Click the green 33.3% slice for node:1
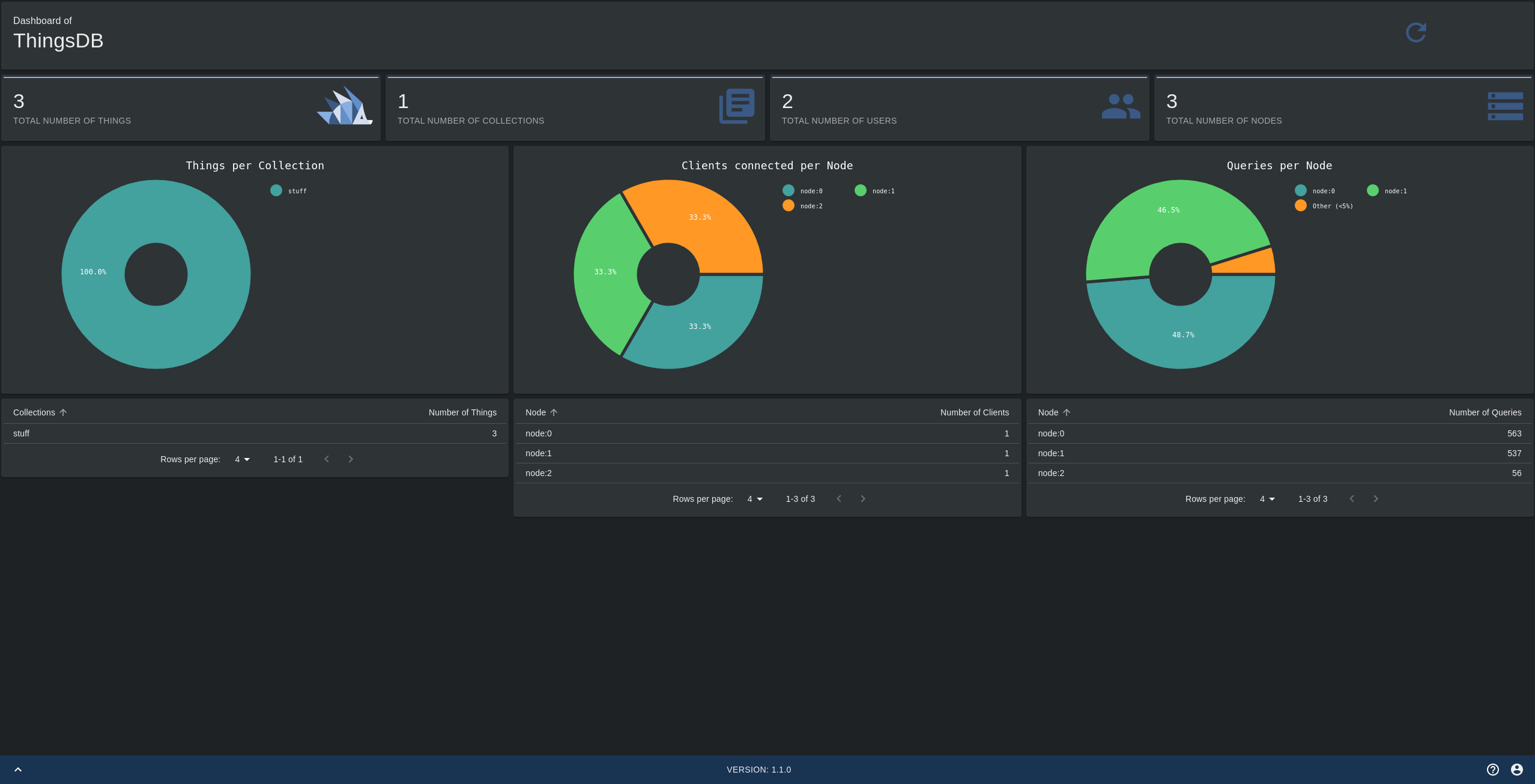The width and height of the screenshot is (1535, 784). [x=605, y=272]
